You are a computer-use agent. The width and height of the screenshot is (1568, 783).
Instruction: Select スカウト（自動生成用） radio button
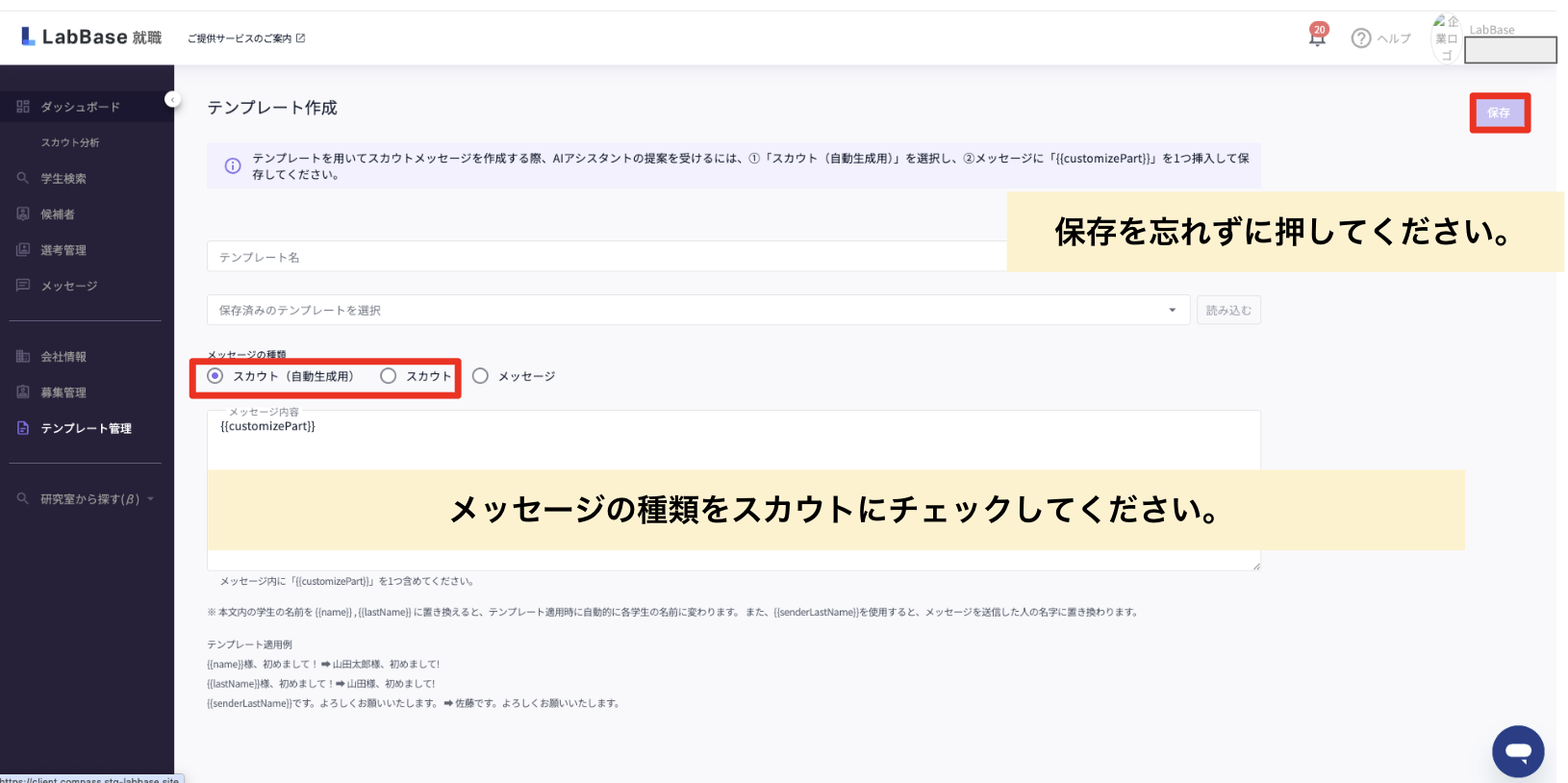click(215, 376)
